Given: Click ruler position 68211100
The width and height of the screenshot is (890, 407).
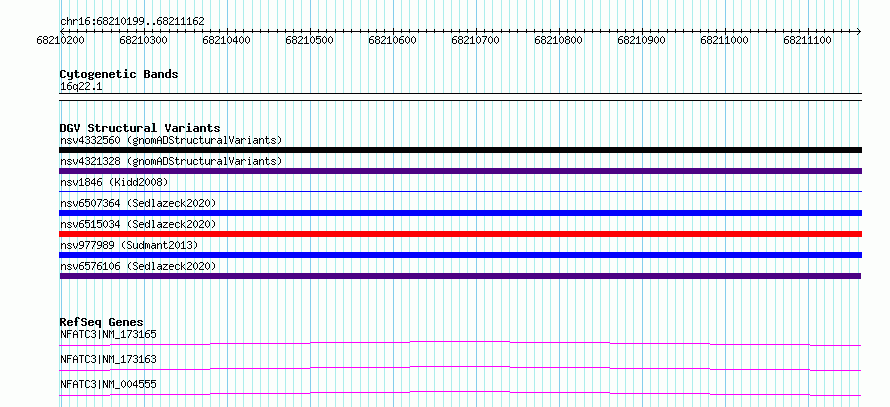Looking at the screenshot, I should tap(808, 40).
